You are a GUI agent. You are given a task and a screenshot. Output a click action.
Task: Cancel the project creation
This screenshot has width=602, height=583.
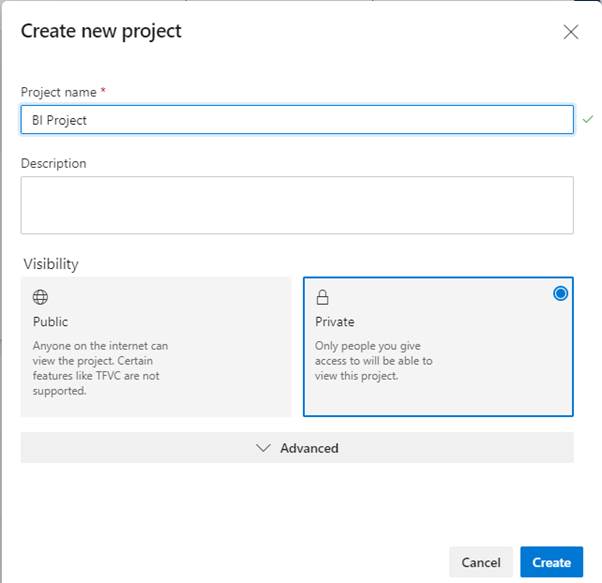tap(481, 562)
